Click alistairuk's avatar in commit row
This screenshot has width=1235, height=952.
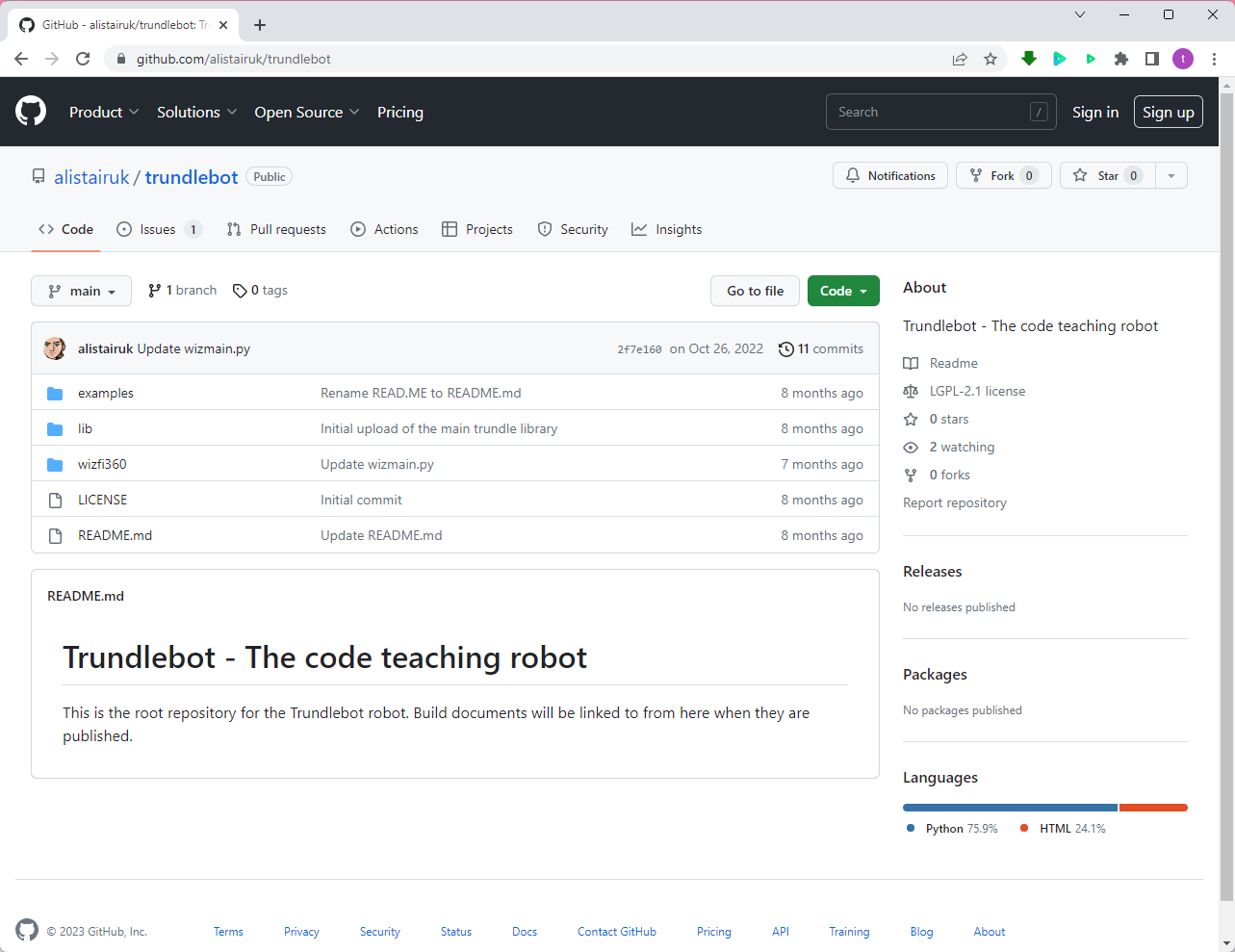point(55,348)
